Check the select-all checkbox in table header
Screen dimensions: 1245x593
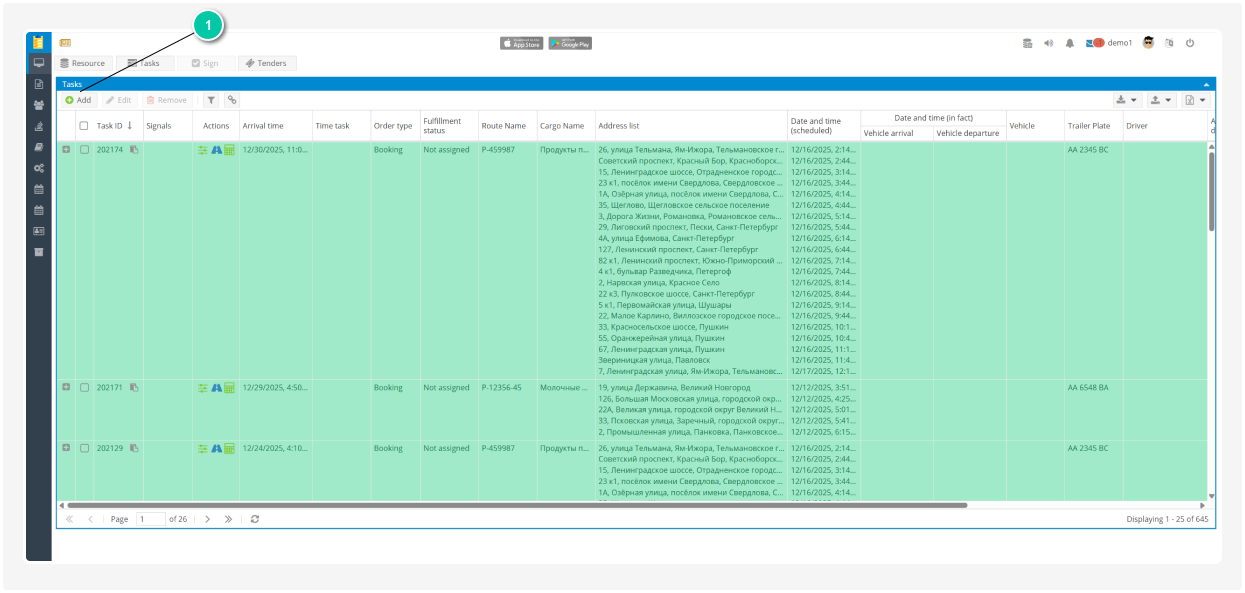(x=84, y=126)
